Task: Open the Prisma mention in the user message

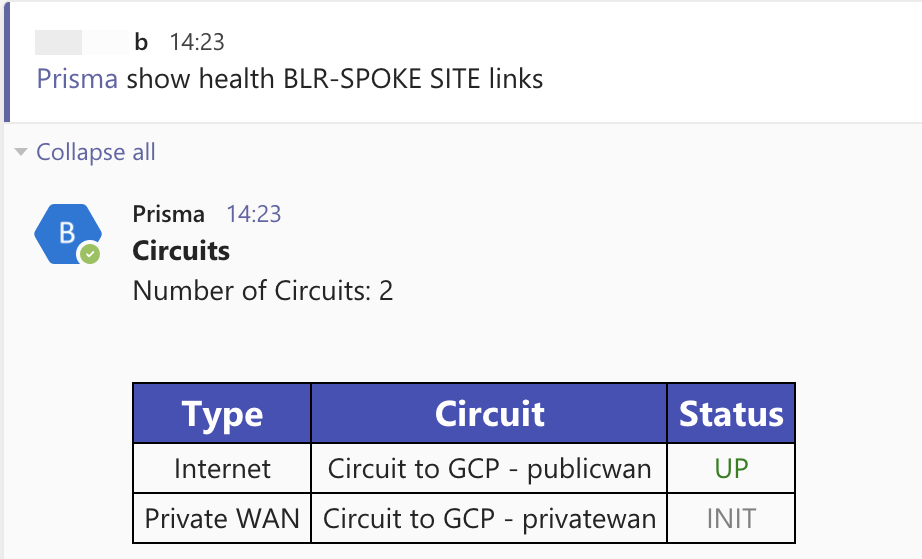Action: [x=77, y=79]
